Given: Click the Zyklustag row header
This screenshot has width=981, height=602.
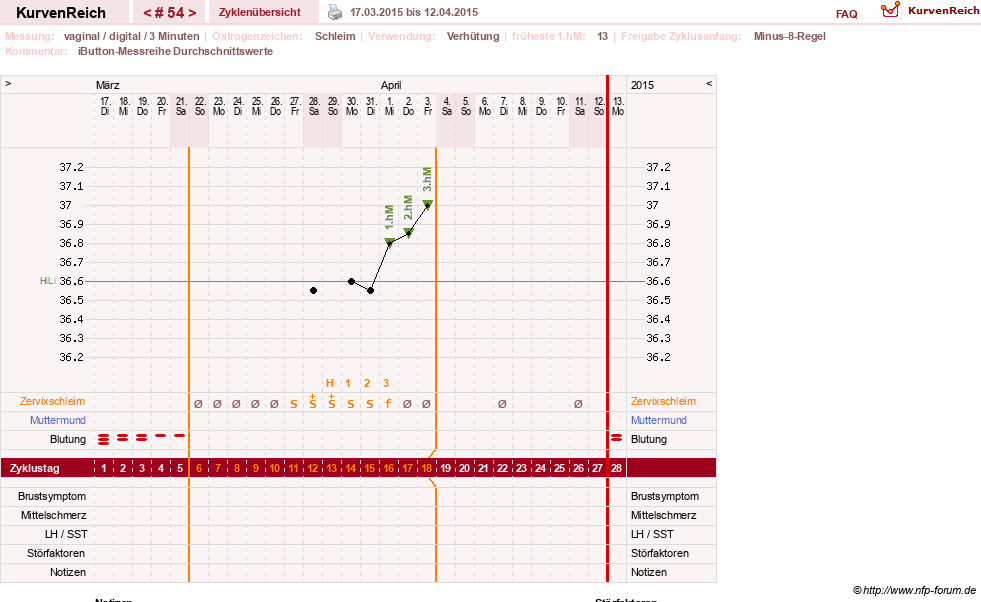Looking at the screenshot, I should coord(35,468).
